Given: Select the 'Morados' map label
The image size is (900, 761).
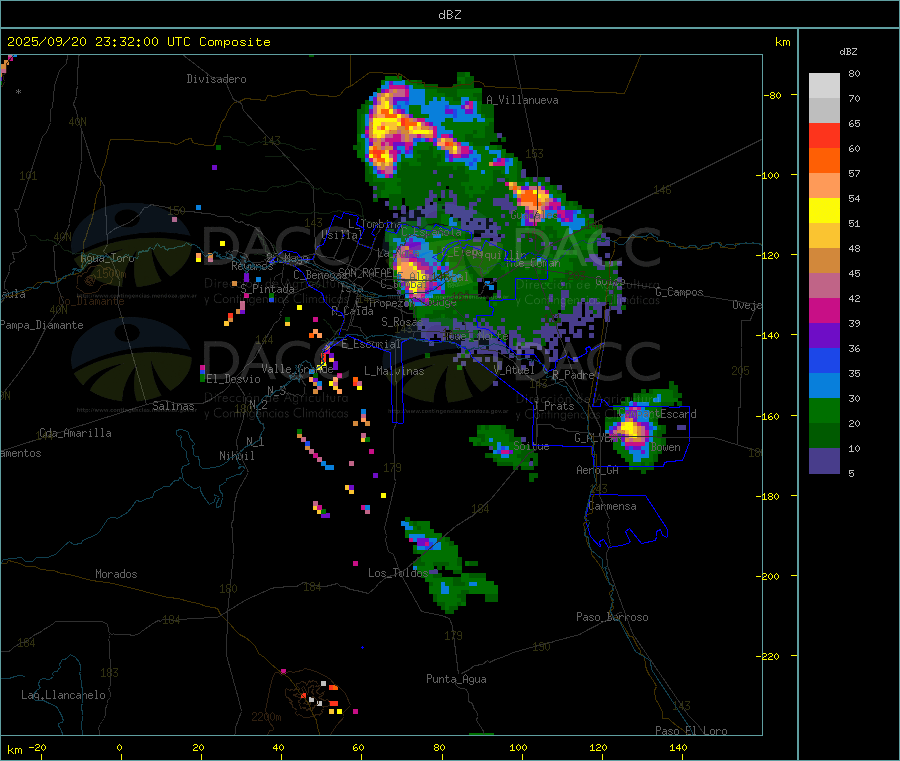Looking at the screenshot, I should tap(116, 574).
